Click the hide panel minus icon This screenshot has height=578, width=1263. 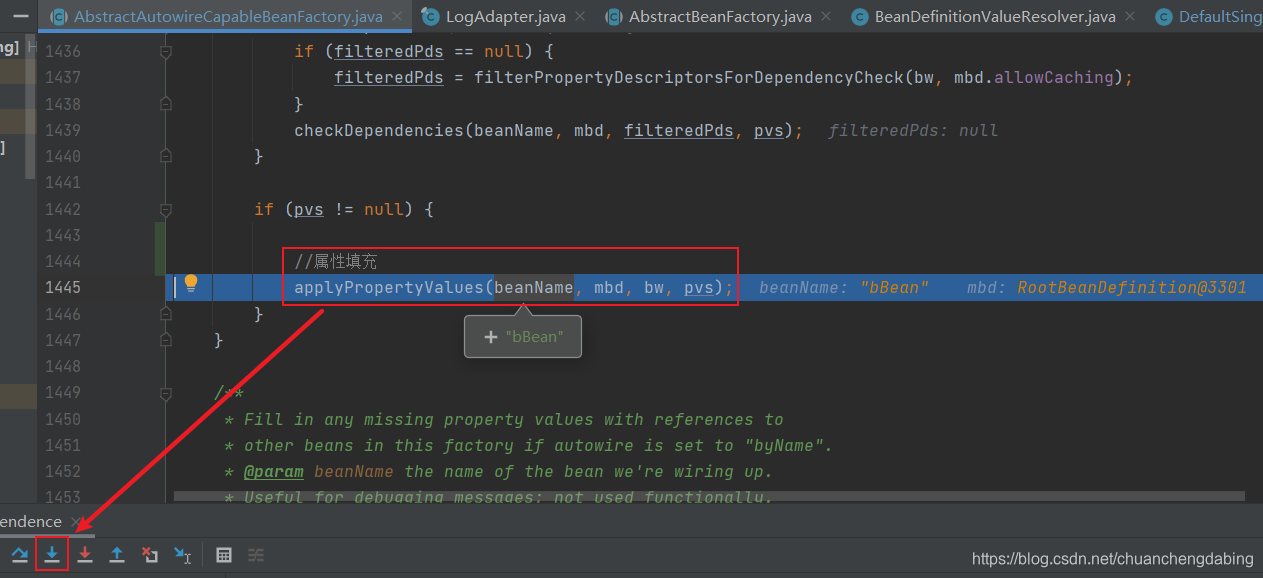coord(19,16)
